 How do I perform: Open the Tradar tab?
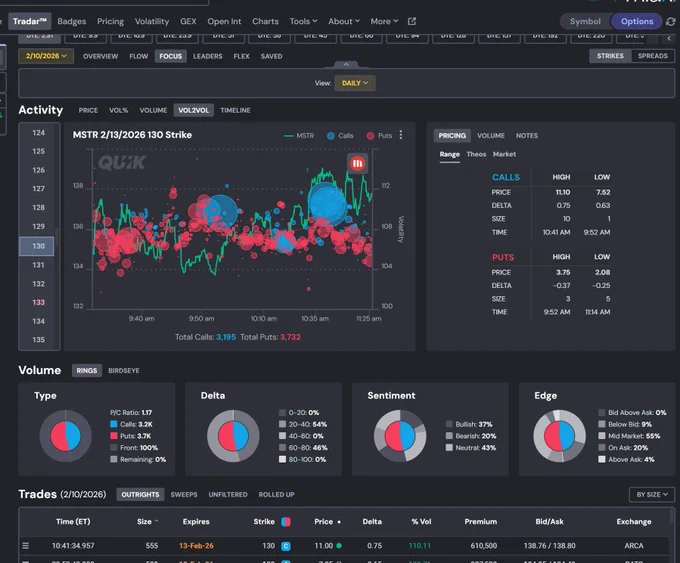coord(29,21)
